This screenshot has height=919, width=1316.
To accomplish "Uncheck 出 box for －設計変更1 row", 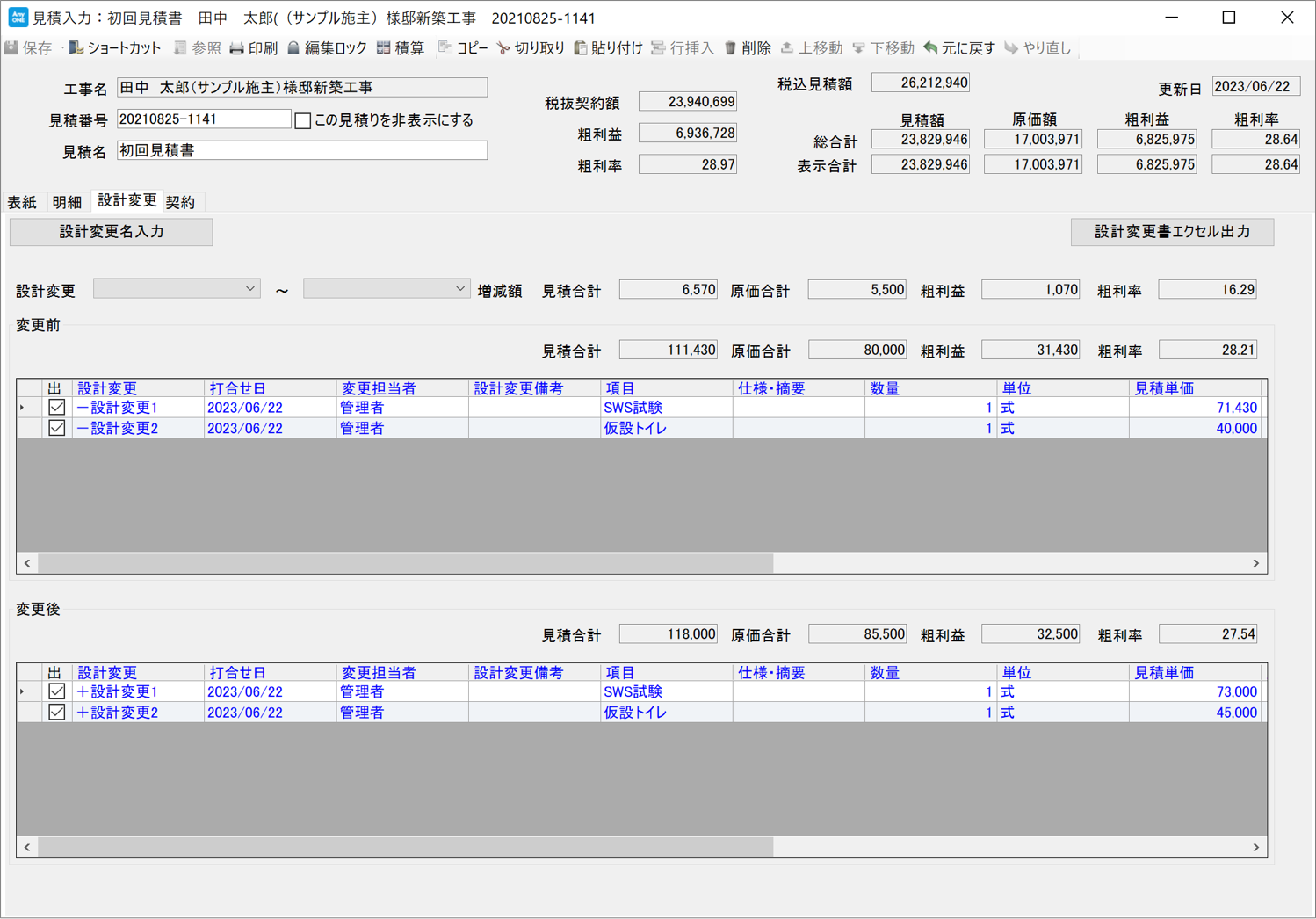I will [x=57, y=408].
